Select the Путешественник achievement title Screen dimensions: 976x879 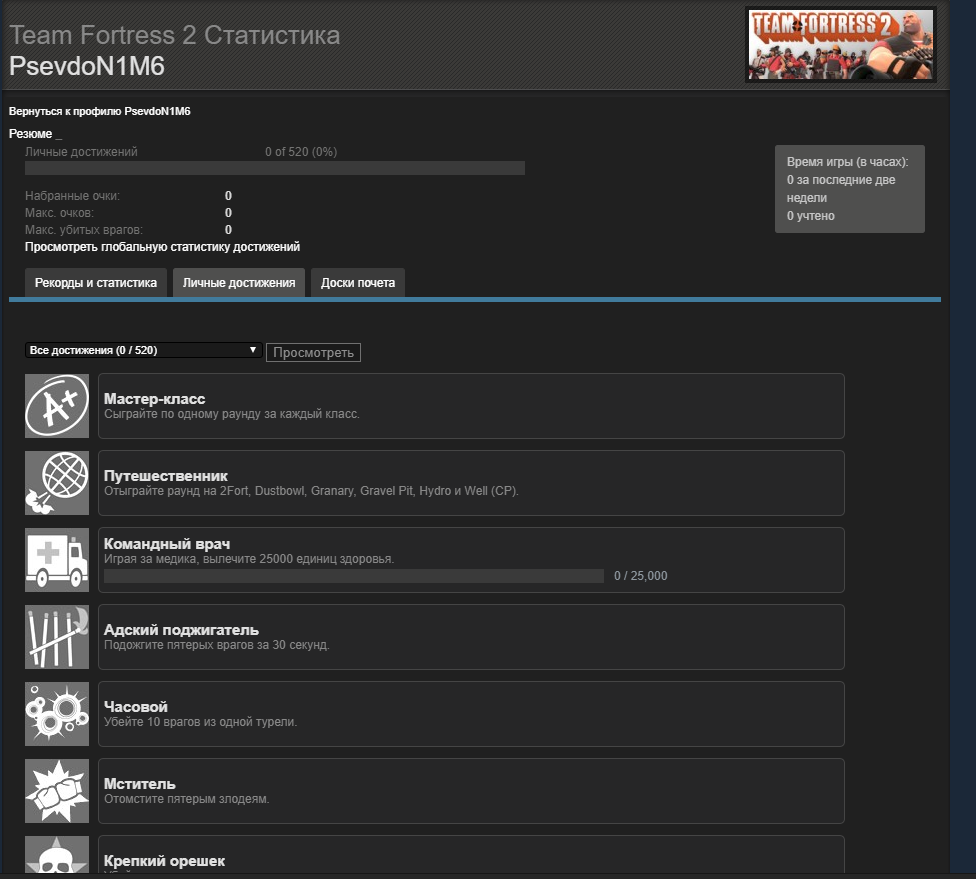pyautogui.click(x=166, y=476)
